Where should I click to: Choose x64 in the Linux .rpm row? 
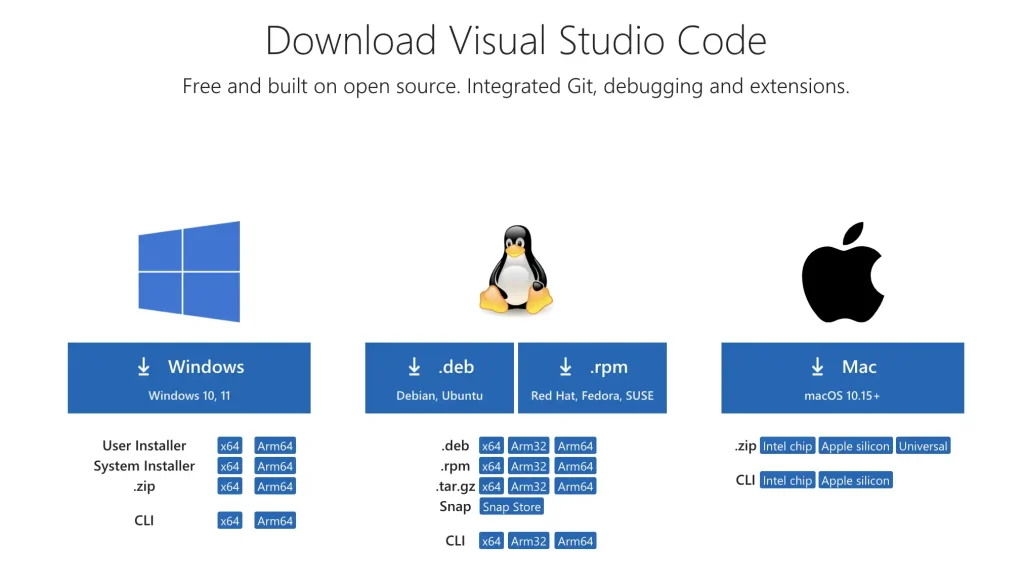pos(491,466)
